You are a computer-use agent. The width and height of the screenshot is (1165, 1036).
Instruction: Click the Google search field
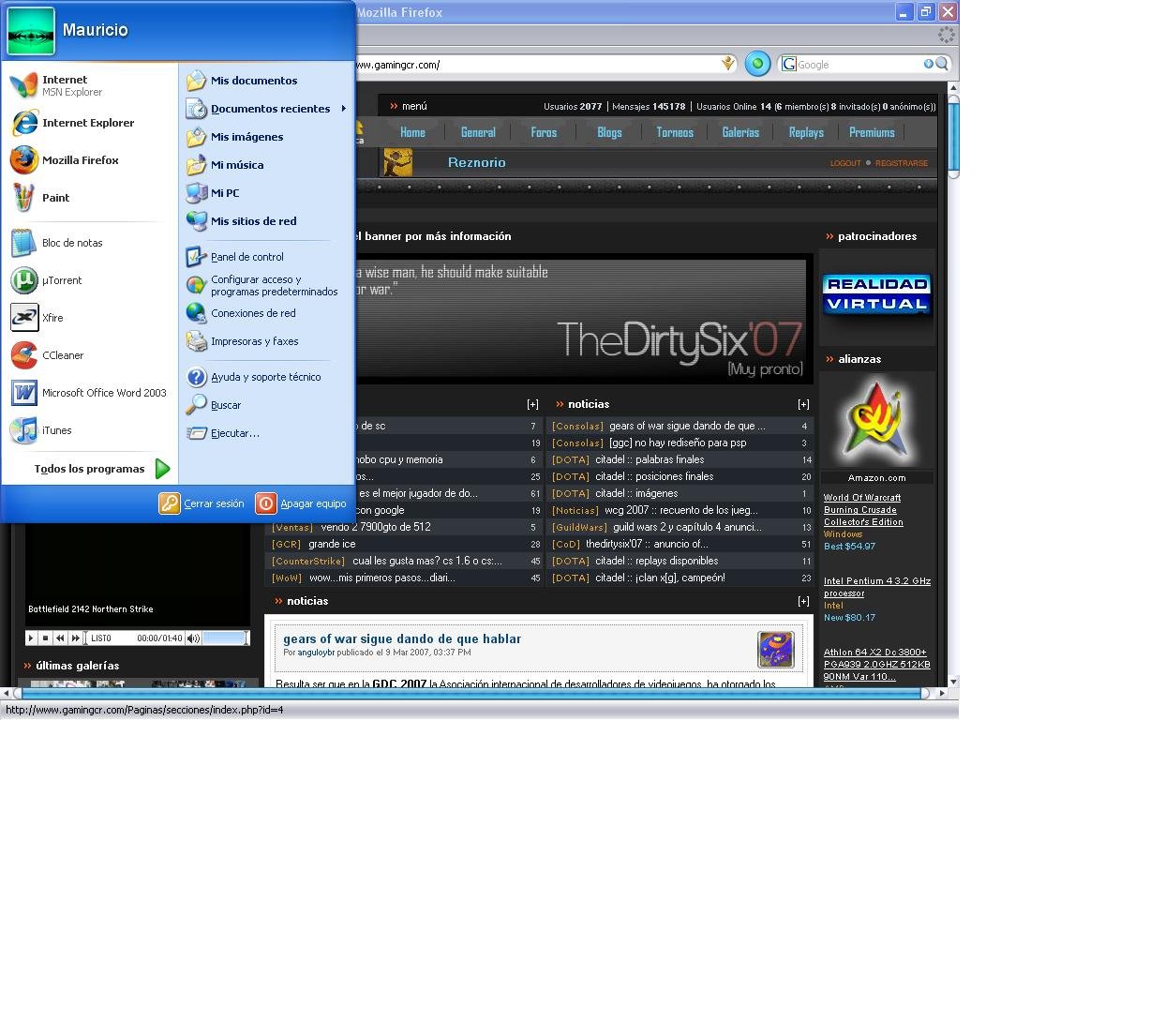[859, 65]
